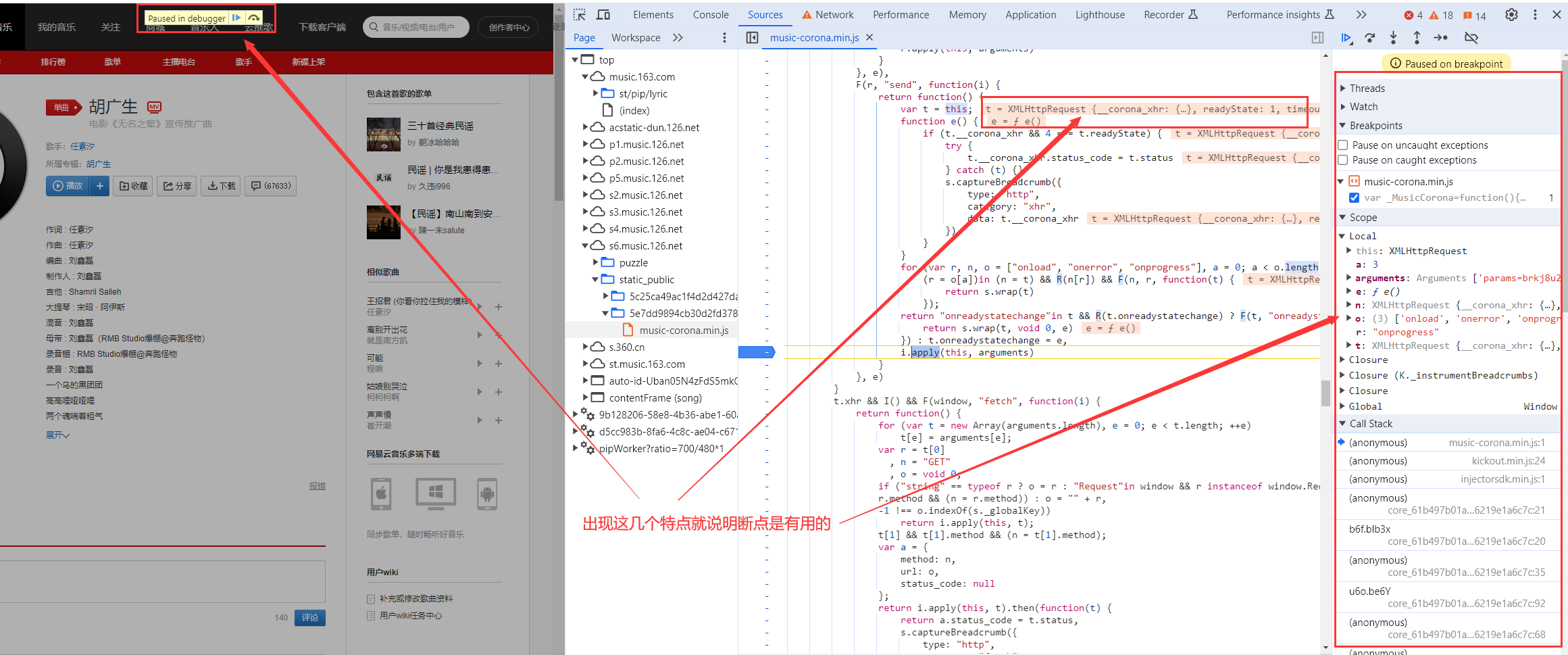Step out of current function
1568x655 pixels.
1417,38
